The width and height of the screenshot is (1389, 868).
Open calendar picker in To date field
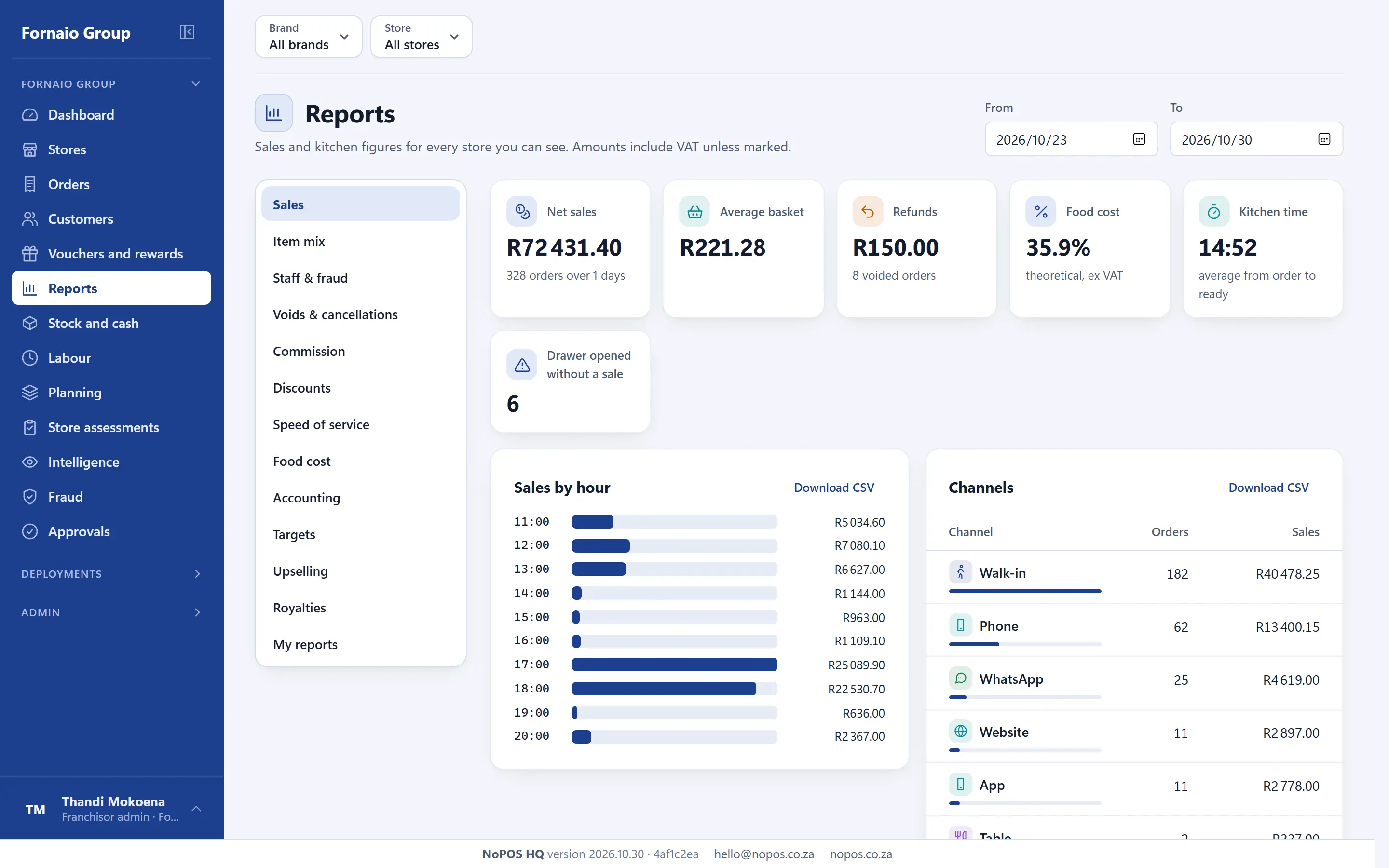[1324, 139]
